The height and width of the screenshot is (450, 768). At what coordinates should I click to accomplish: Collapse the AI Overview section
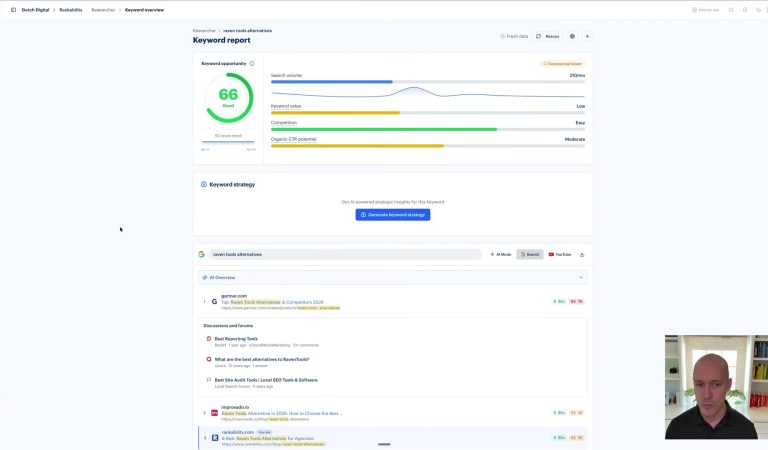pos(581,277)
